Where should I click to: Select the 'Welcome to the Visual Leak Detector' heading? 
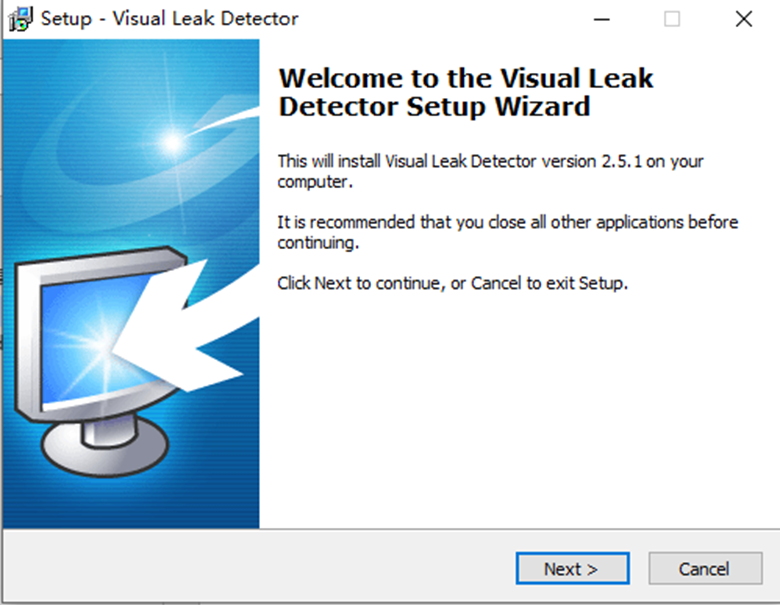(x=465, y=92)
